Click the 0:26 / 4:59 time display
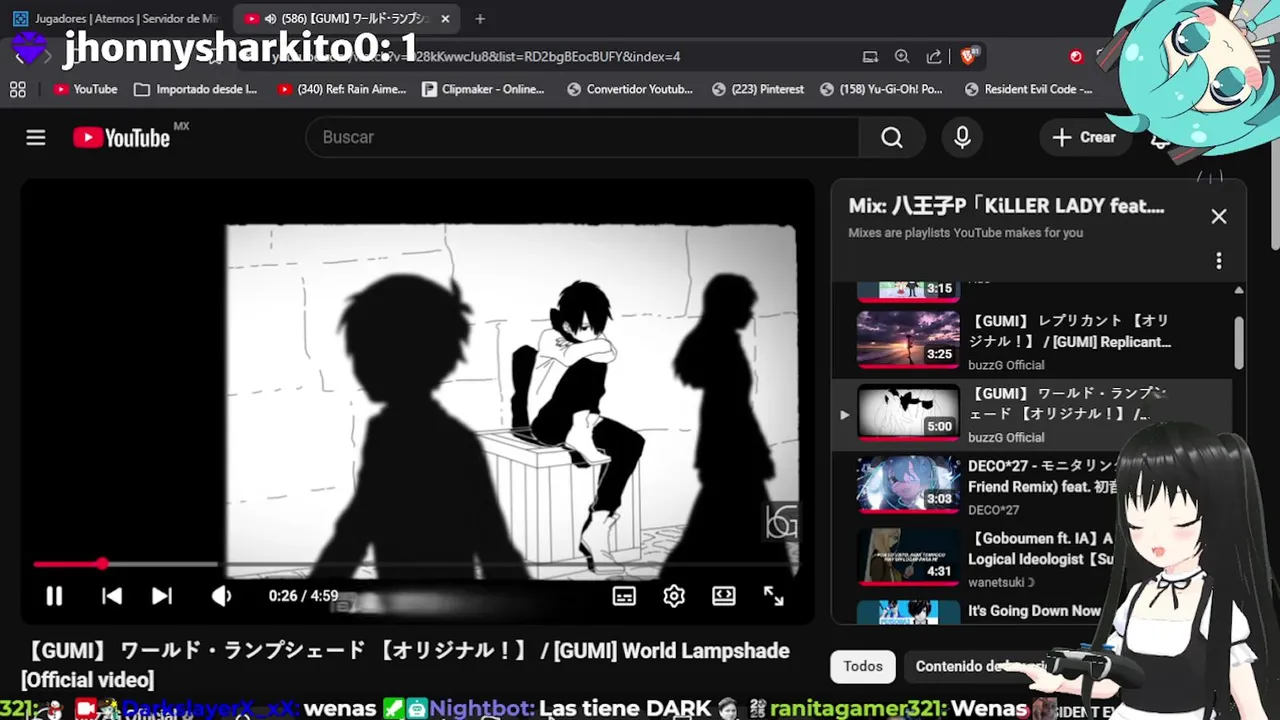Viewport: 1280px width, 720px height. 303,596
